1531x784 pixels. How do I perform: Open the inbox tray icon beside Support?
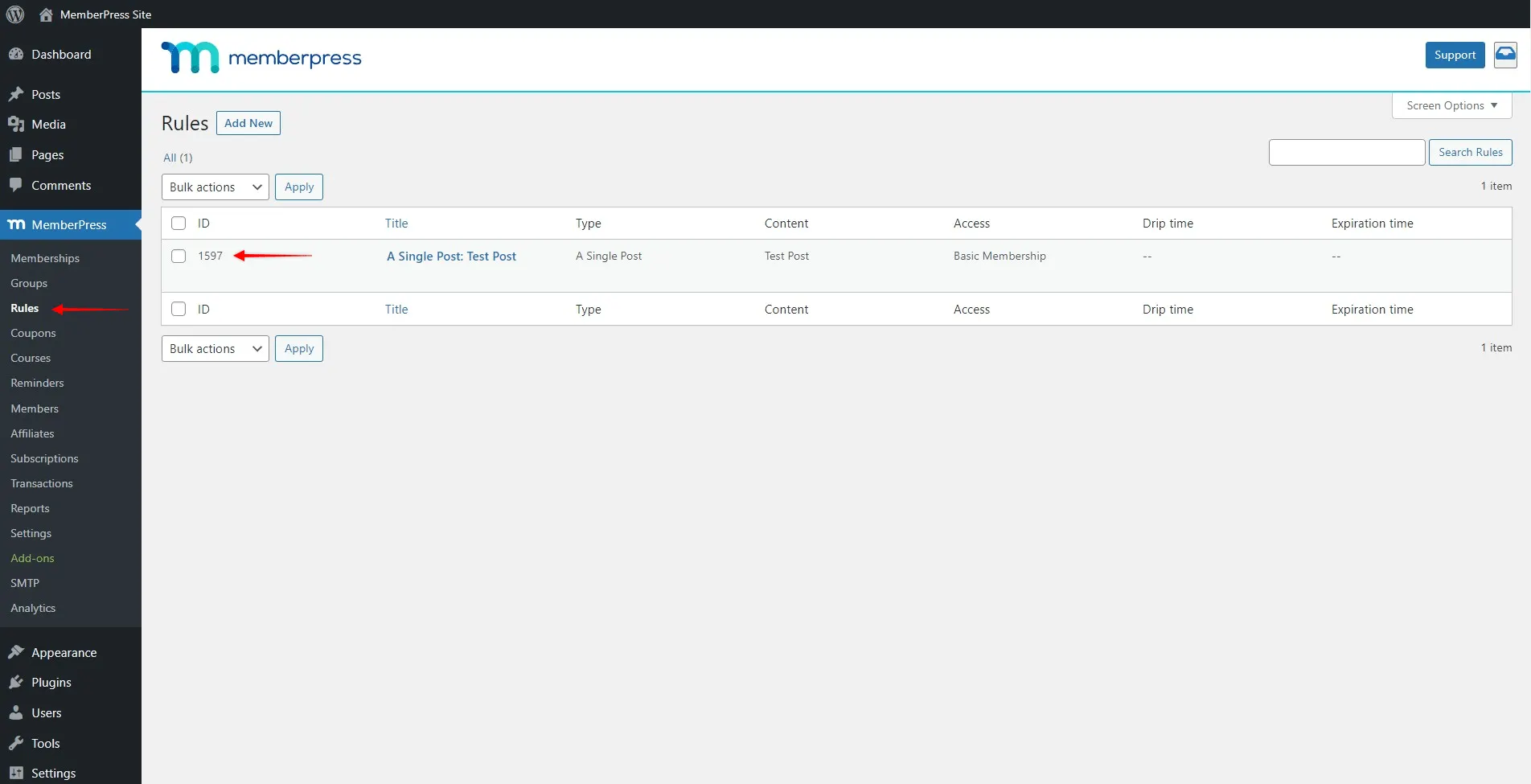1505,55
